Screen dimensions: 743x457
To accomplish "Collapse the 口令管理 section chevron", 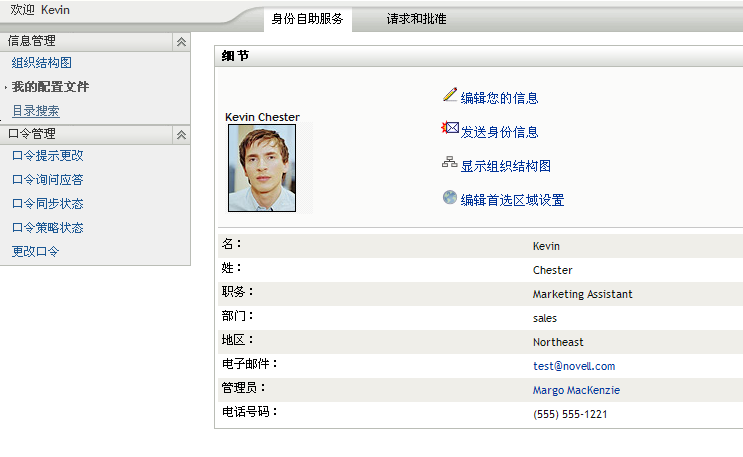I will pos(181,135).
